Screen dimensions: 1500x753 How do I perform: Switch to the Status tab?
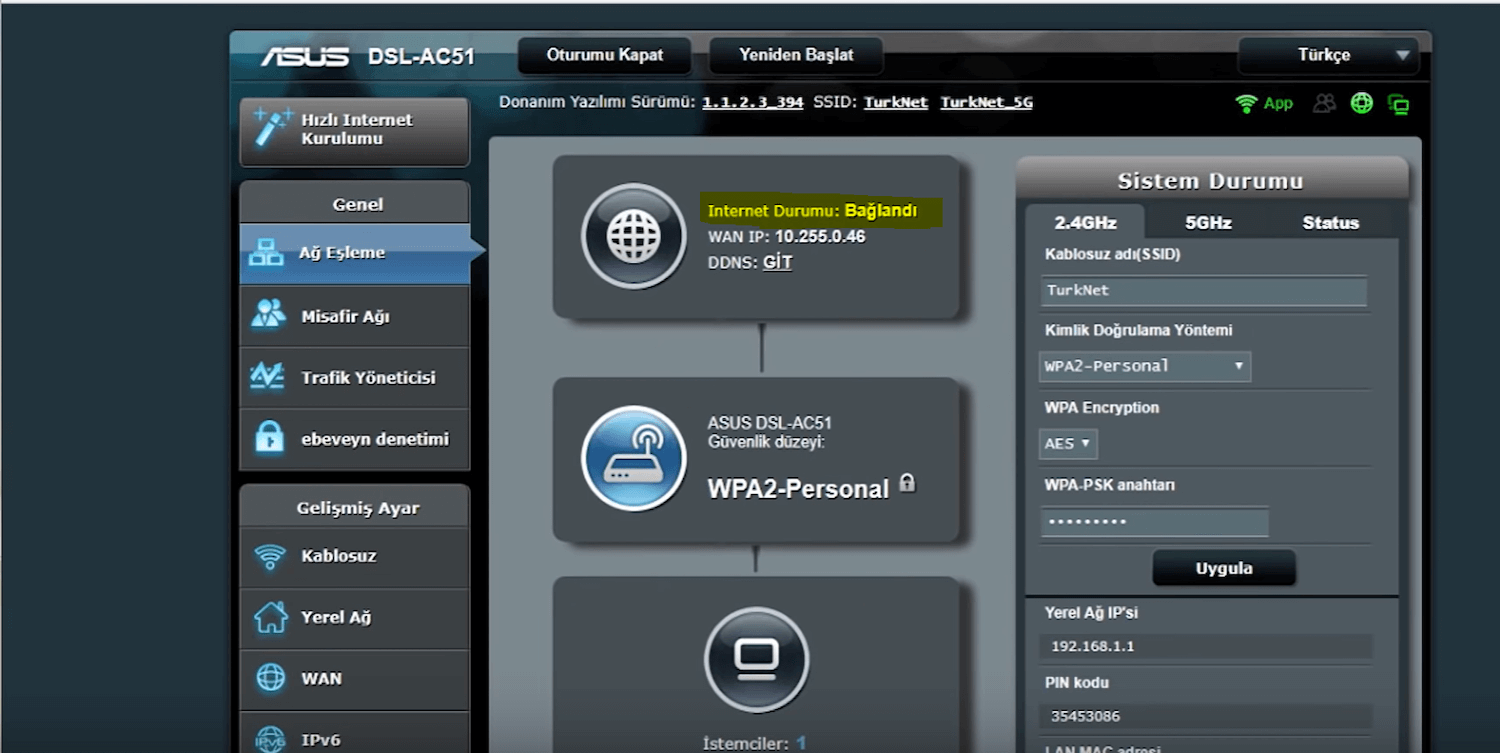click(x=1329, y=223)
